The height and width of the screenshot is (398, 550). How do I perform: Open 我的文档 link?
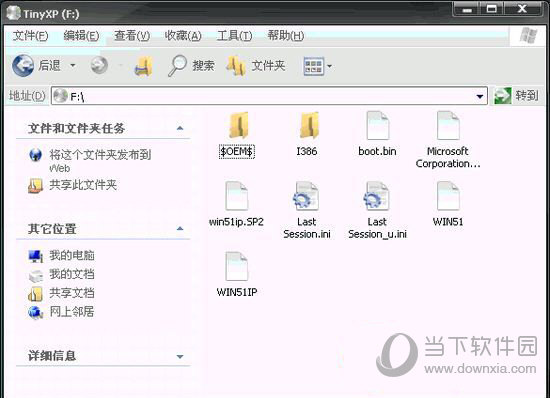(x=72, y=274)
